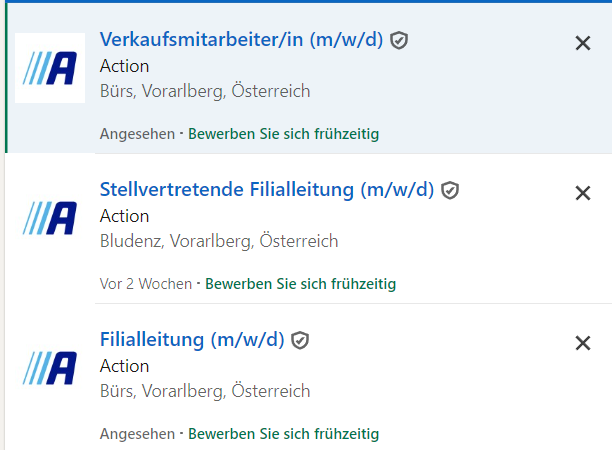Dismiss the Verkaufsmitarbeiter/in job listing

point(583,43)
